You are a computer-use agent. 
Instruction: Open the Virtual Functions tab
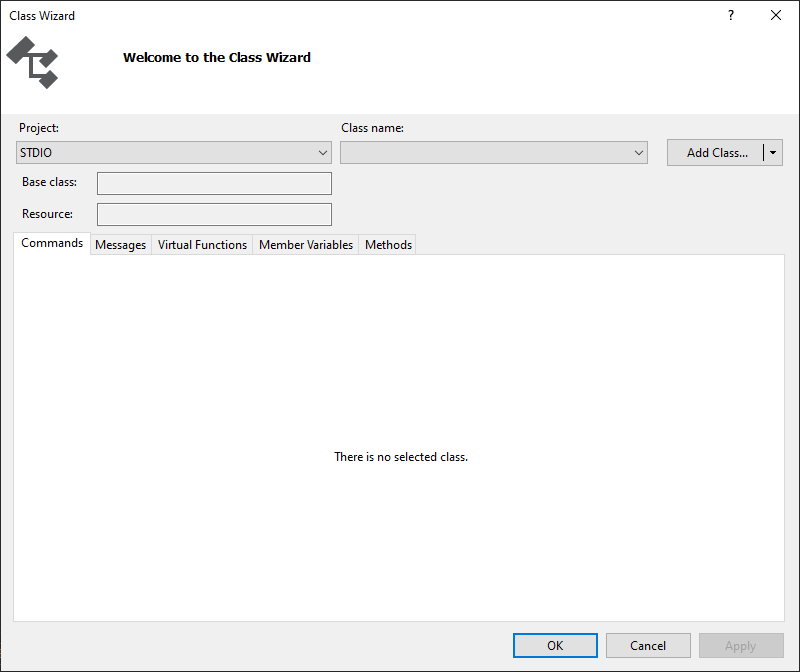pyautogui.click(x=202, y=245)
